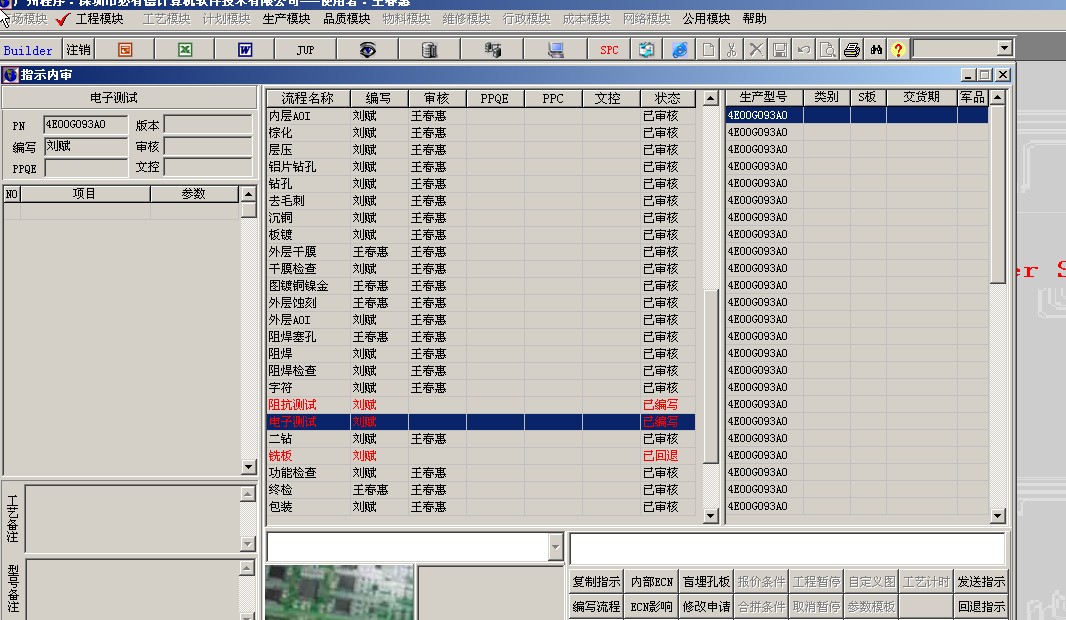Open the 工程模块 menu
This screenshot has width=1066, height=620.
(x=99, y=19)
